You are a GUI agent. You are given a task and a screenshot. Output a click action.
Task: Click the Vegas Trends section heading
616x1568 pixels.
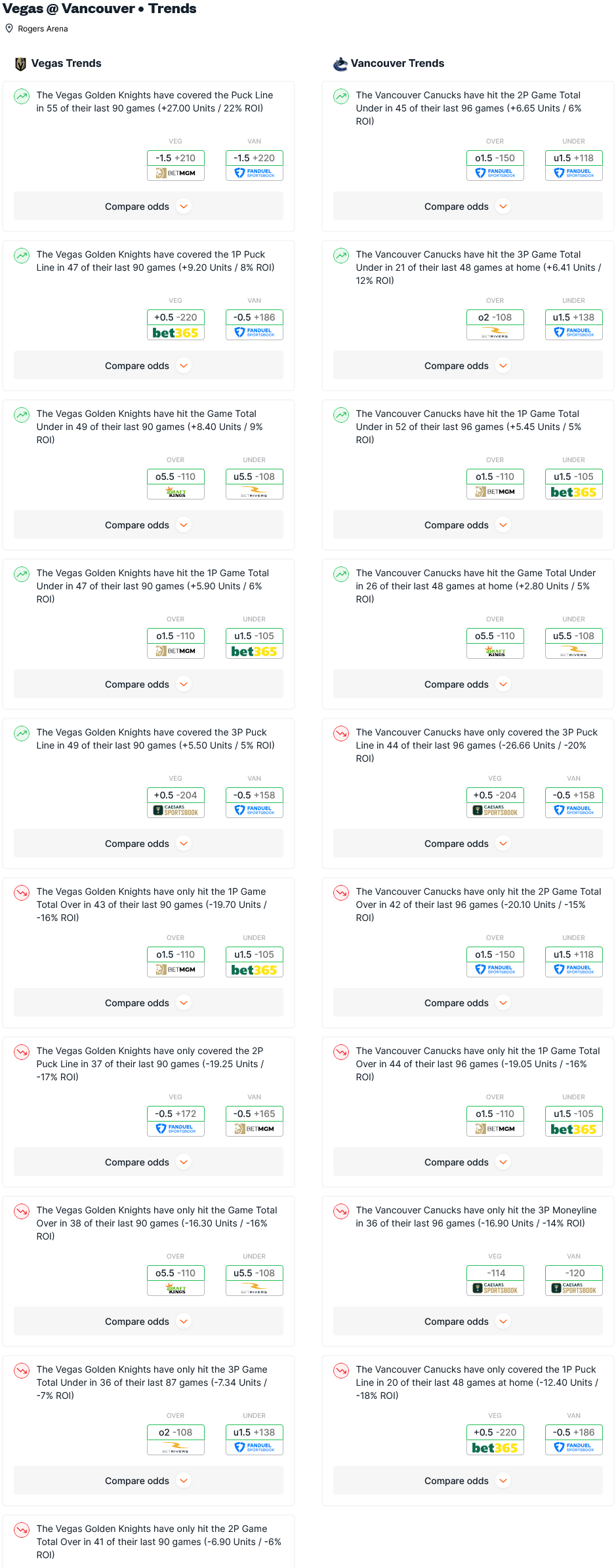pos(66,64)
